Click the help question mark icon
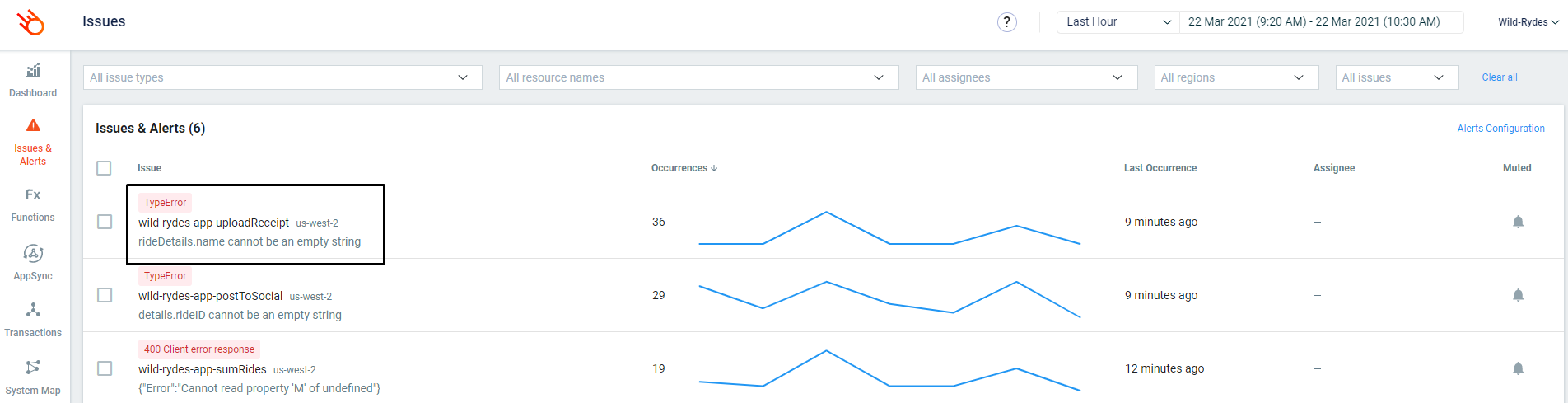This screenshot has height=403, width=1568. click(1006, 22)
